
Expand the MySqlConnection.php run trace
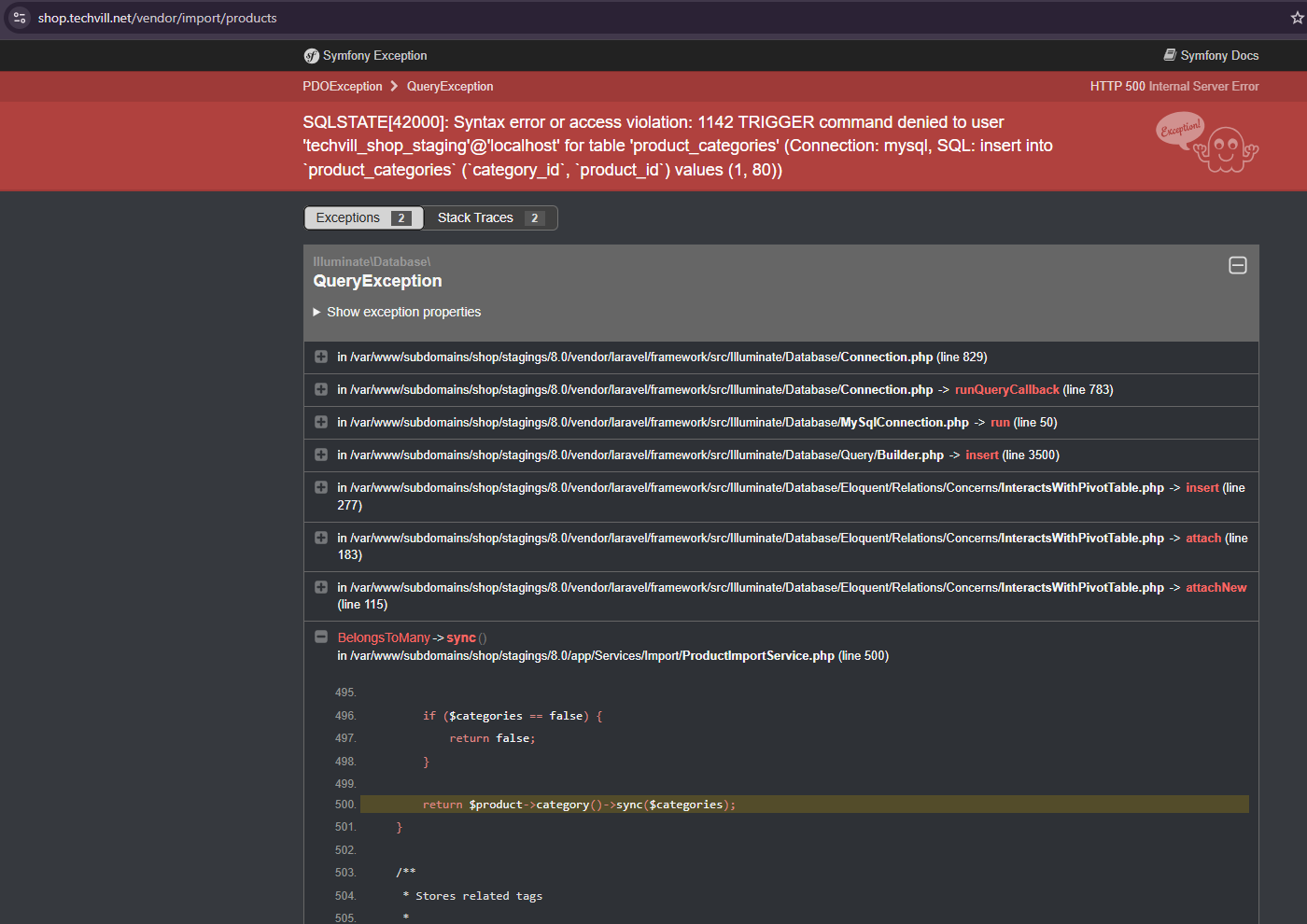tap(321, 423)
